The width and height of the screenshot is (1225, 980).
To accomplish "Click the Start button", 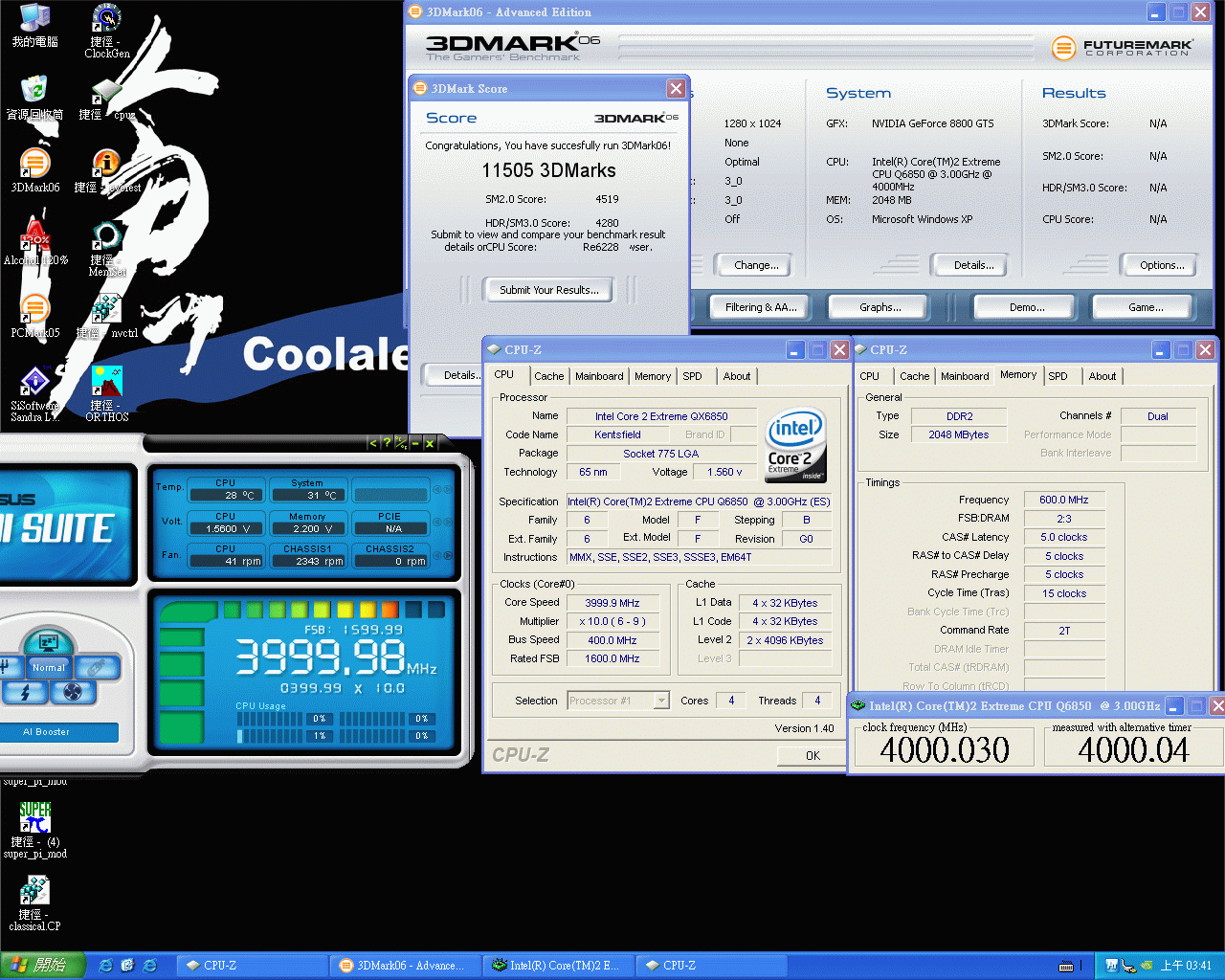I will 43,966.
